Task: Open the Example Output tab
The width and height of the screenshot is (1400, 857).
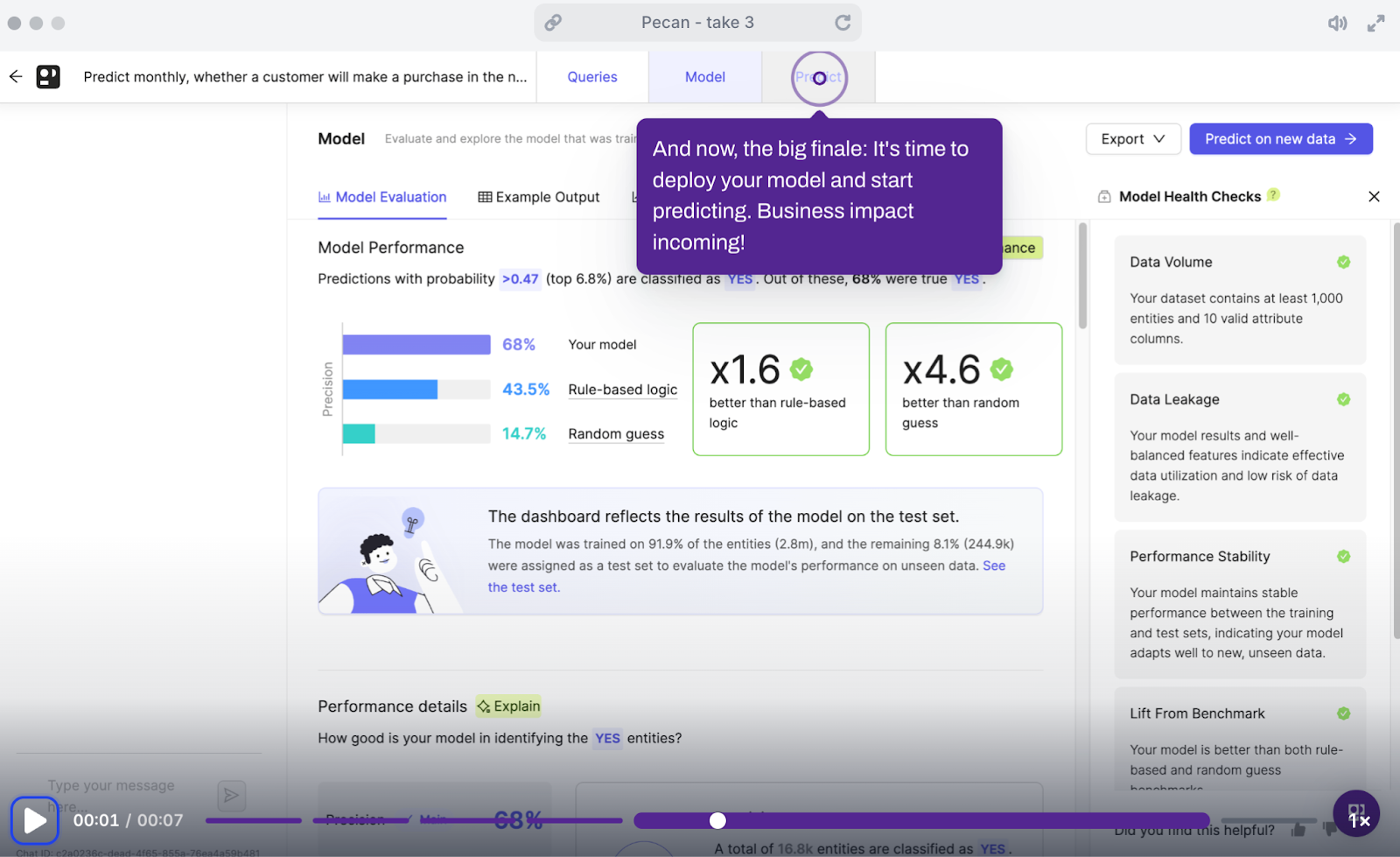Action: click(x=539, y=198)
